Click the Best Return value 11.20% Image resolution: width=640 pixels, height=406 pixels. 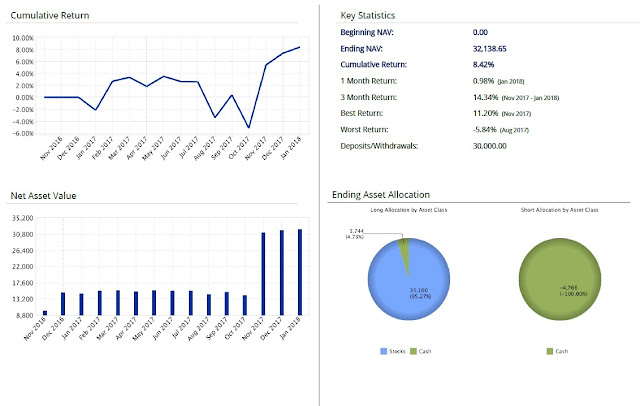[485, 113]
